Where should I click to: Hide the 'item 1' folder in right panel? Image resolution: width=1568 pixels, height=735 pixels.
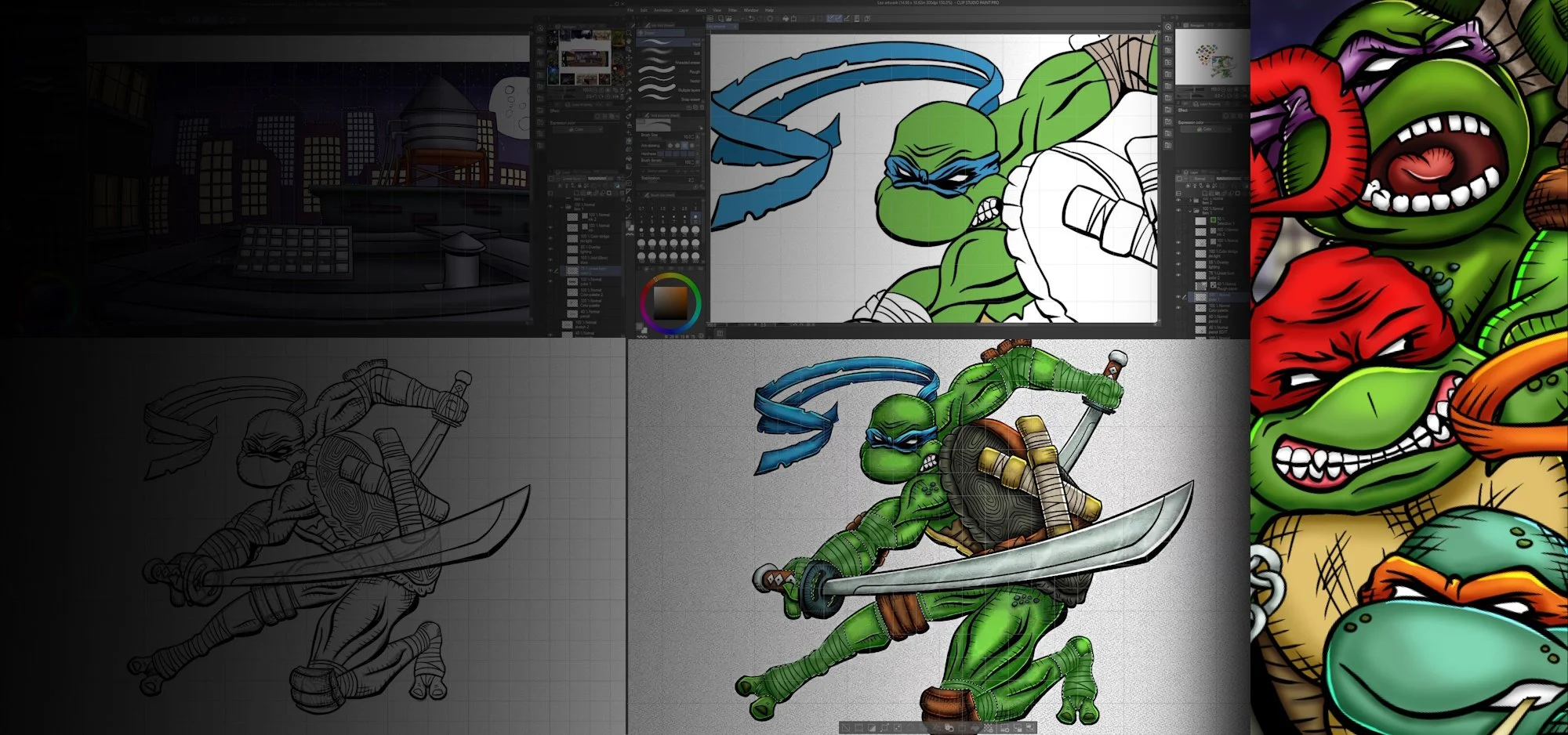coord(1178,210)
